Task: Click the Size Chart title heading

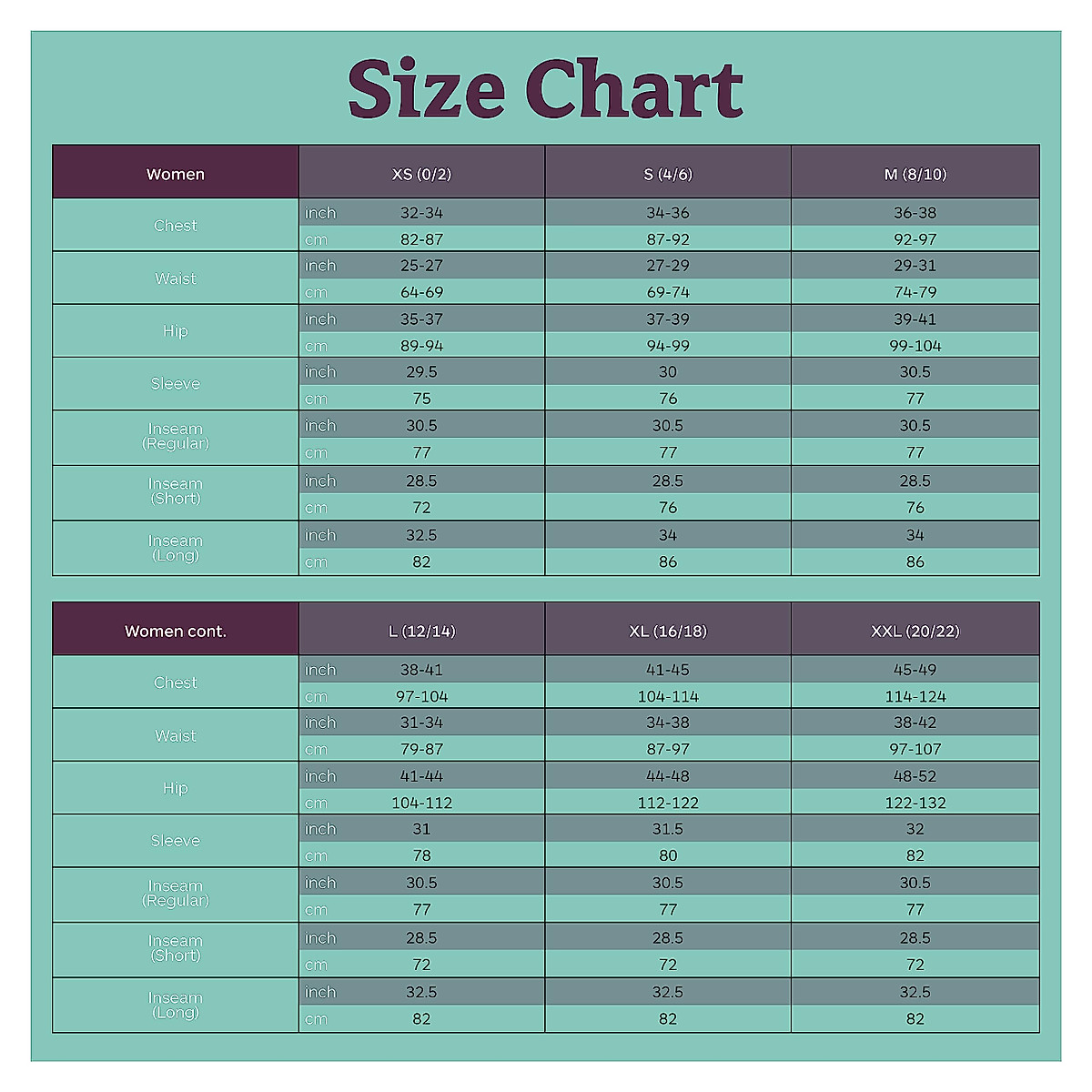Action: point(545,89)
